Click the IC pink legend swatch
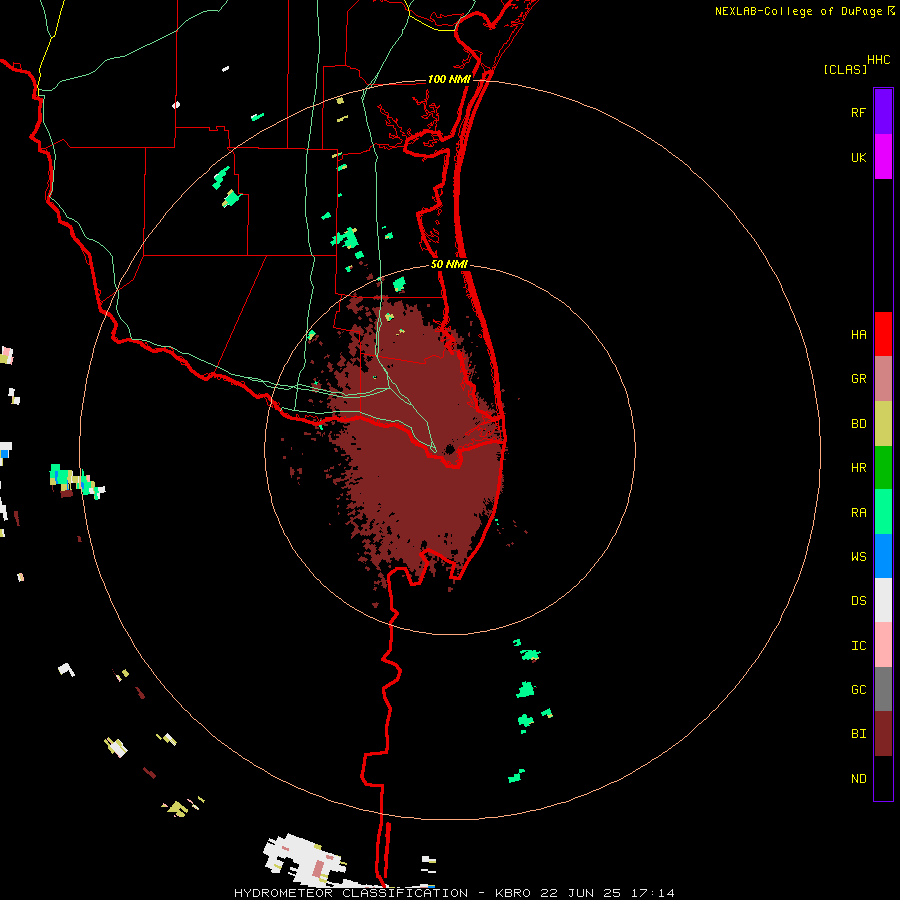 click(x=883, y=645)
